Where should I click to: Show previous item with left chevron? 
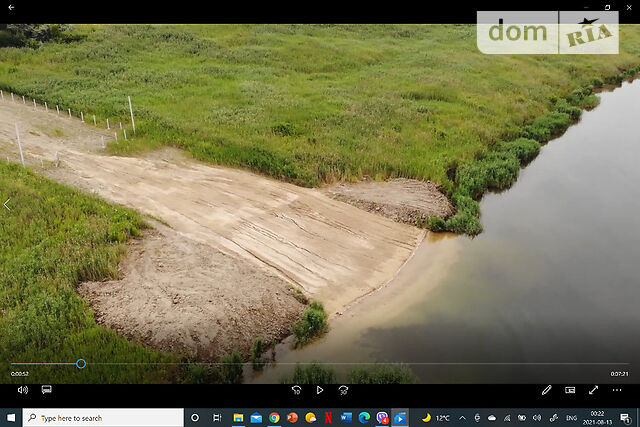8,205
